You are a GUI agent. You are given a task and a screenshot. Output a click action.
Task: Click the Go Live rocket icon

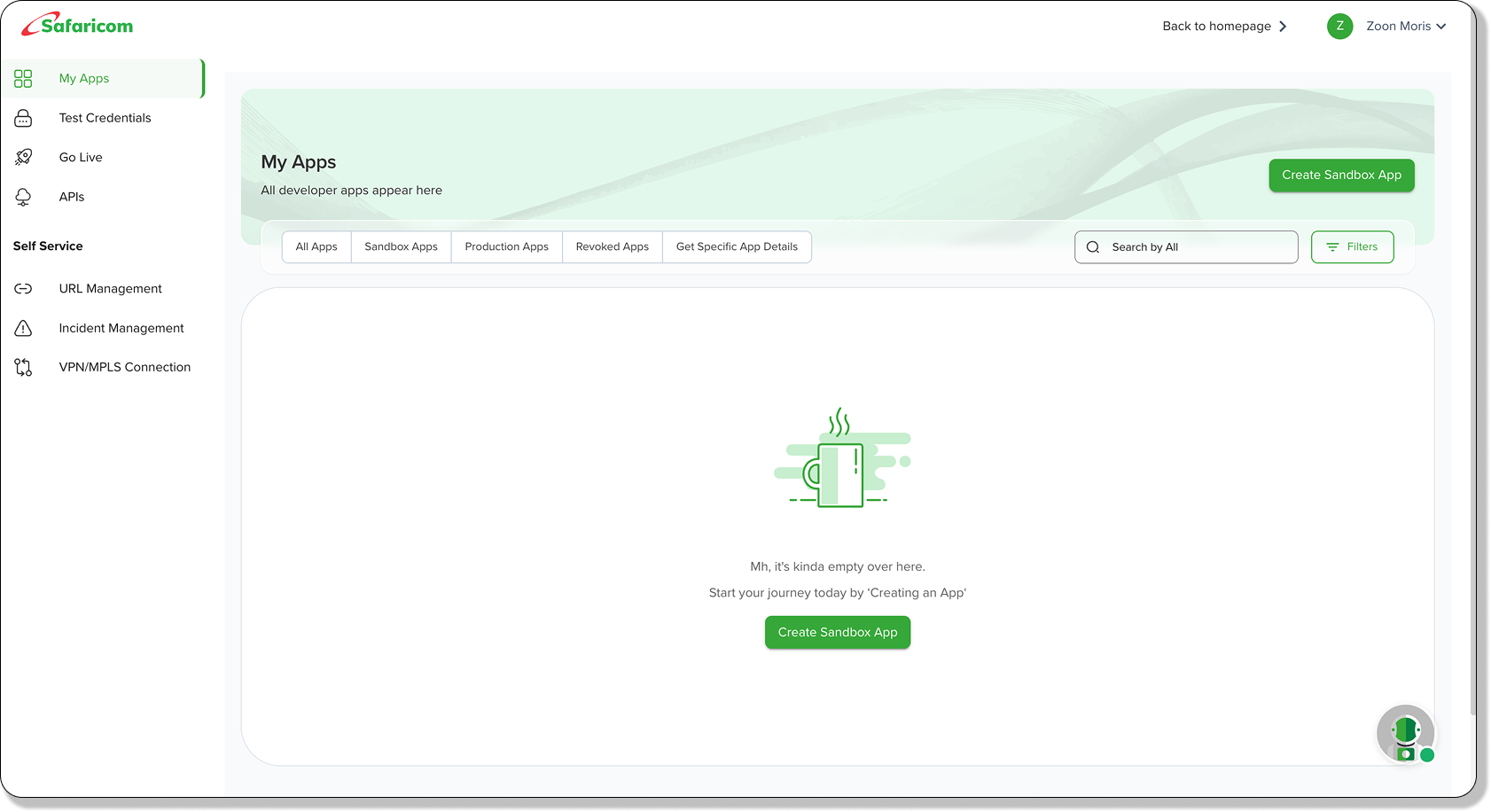pos(23,157)
